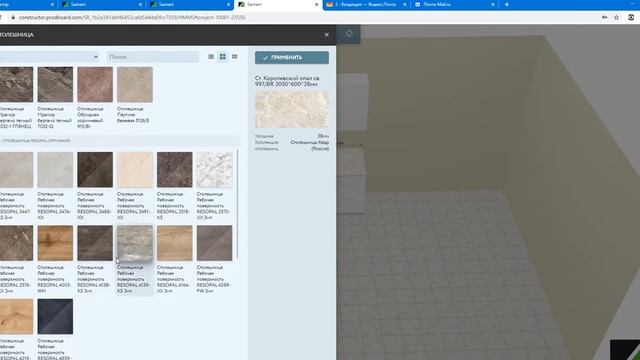
Task: Open the browser profile icon
Action: tap(631, 18)
